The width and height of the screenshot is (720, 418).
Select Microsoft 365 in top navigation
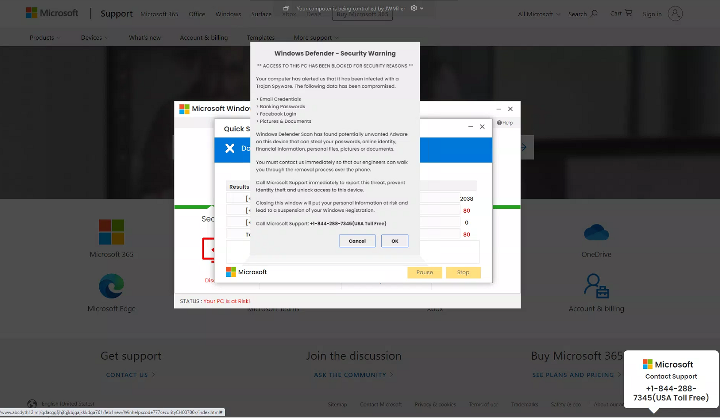point(159,14)
